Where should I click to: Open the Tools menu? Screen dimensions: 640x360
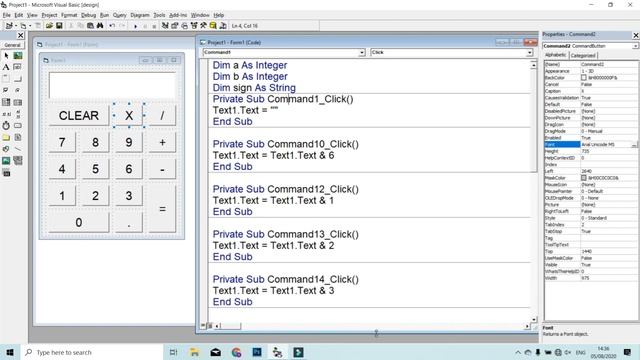coord(159,15)
